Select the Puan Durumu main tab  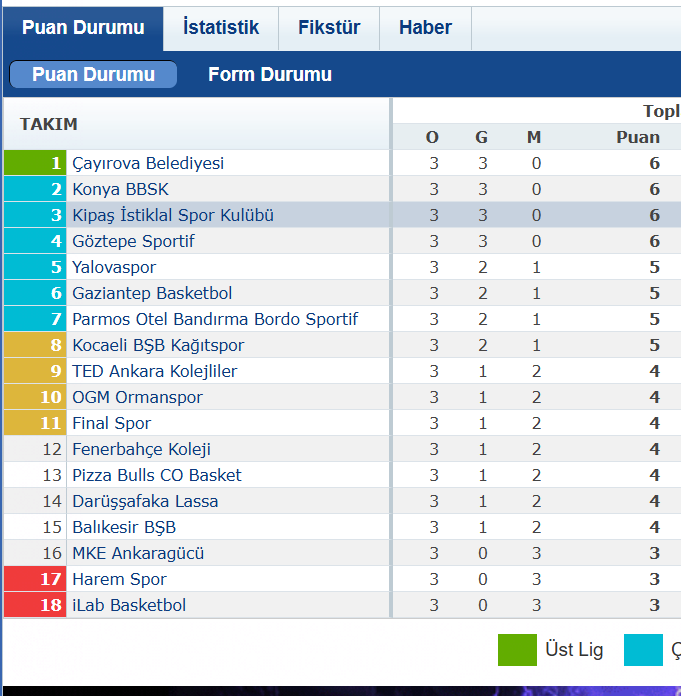83,27
